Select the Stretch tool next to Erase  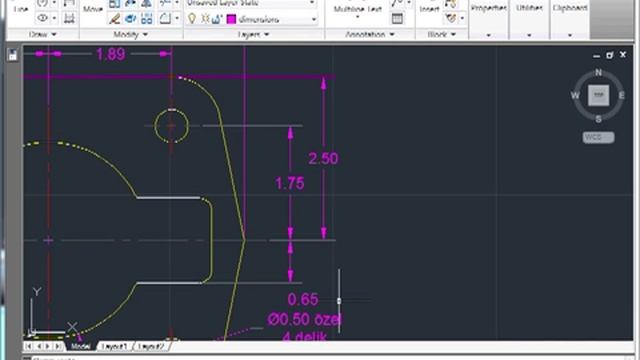(131, 18)
